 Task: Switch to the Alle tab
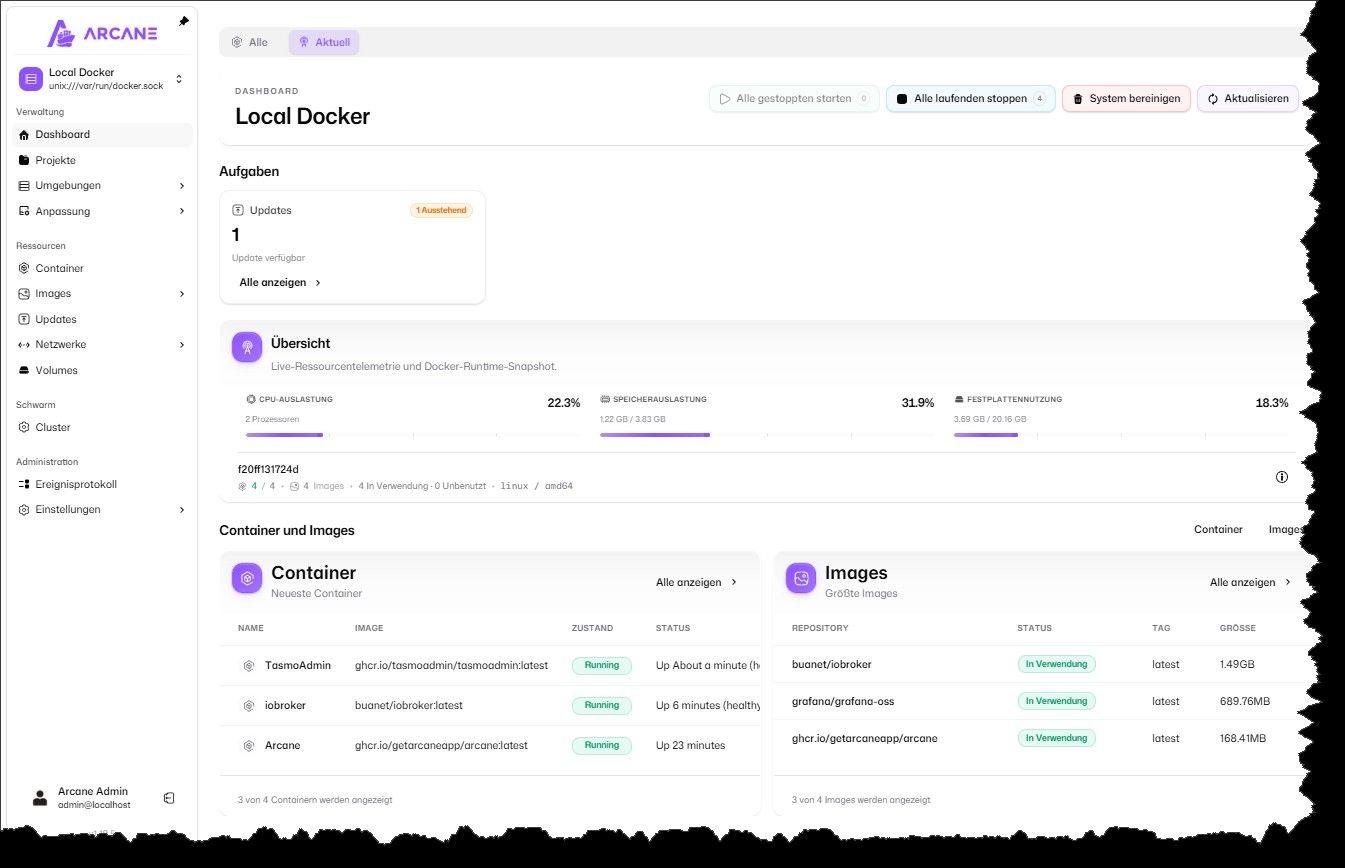point(250,42)
